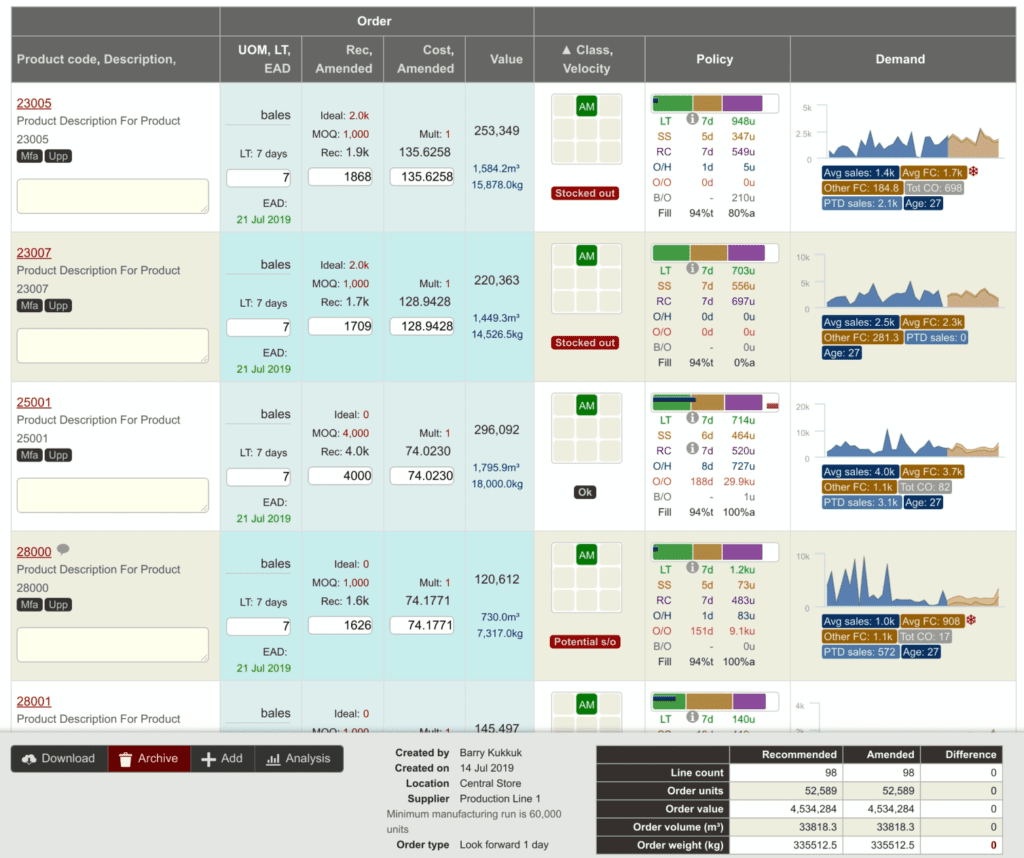Click the Download cloud icon
This screenshot has height=858, width=1024.
tap(28, 758)
